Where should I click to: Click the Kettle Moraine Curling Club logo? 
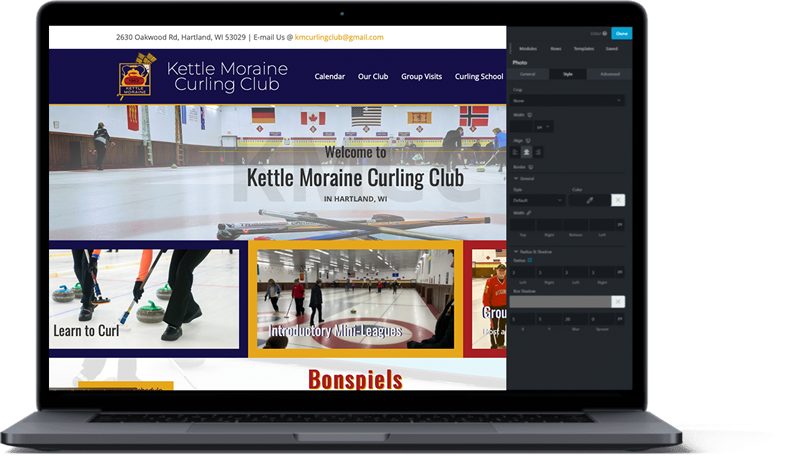(135, 77)
